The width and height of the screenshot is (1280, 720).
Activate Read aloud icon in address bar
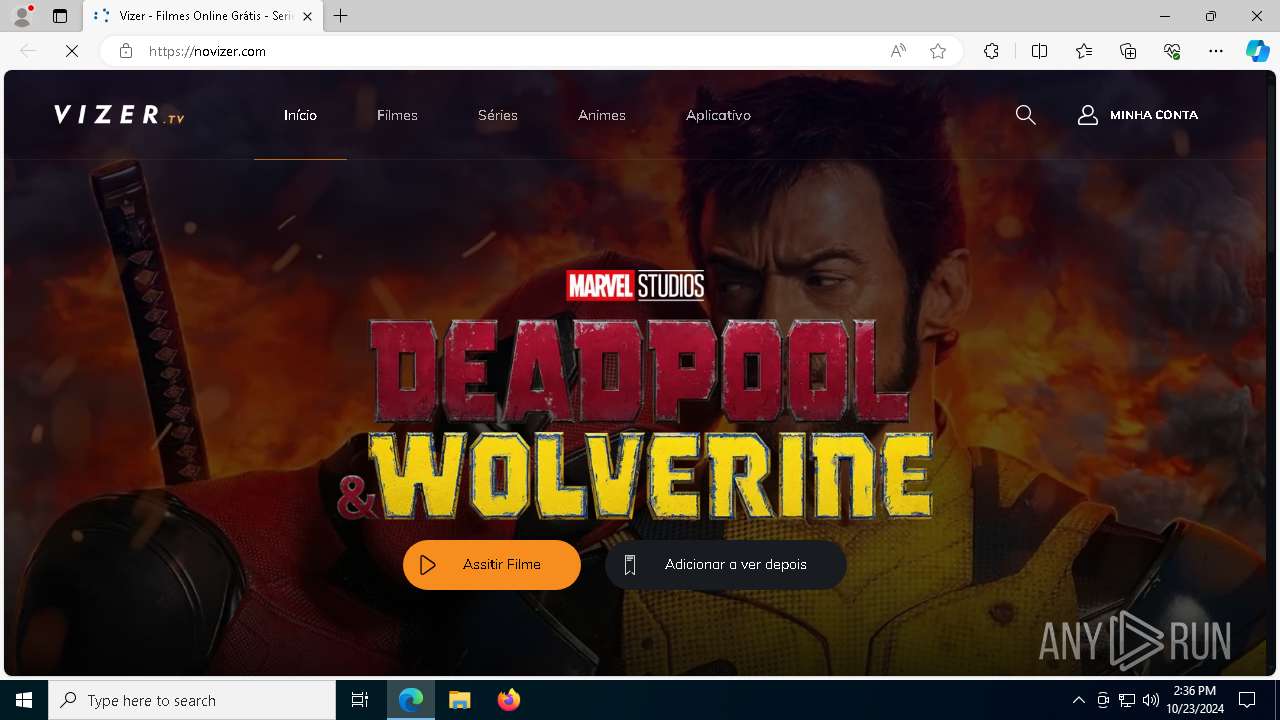click(x=898, y=51)
